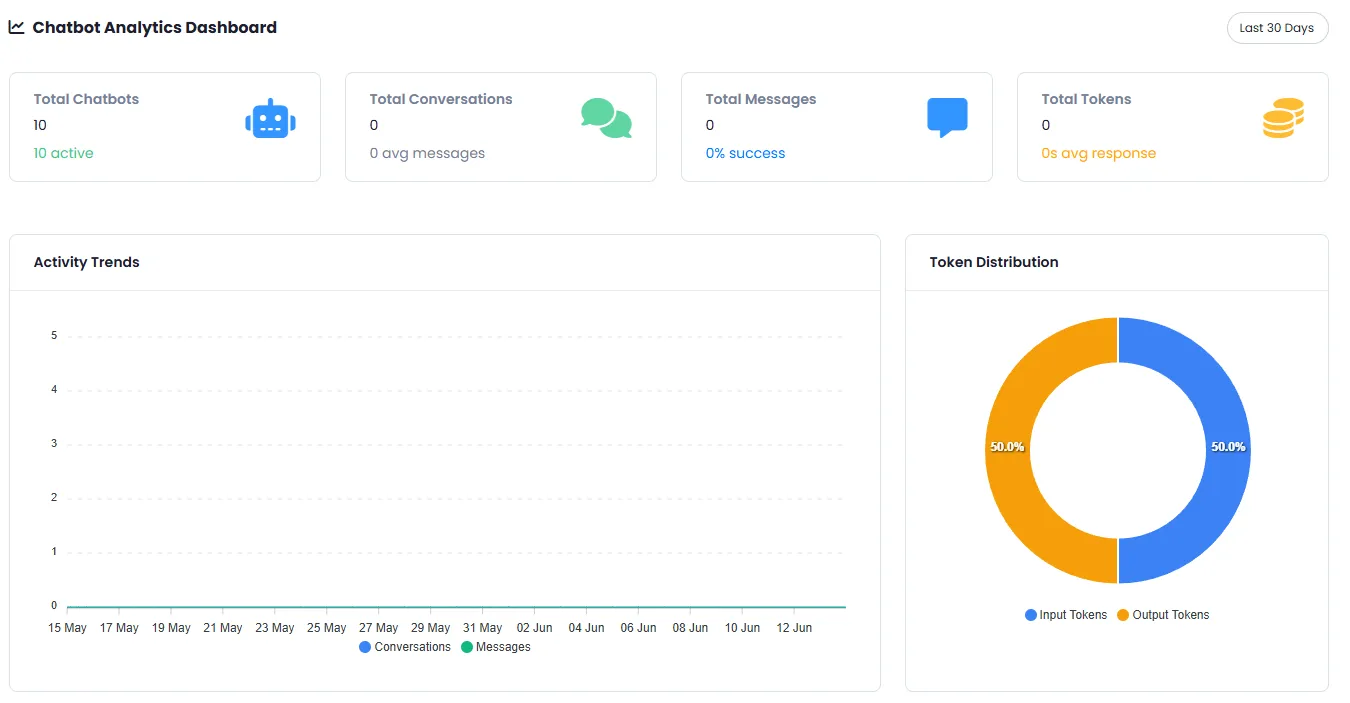Click the y-axis value '5' in Activity Trends
Image resolution: width=1350 pixels, height=703 pixels.
pos(54,336)
